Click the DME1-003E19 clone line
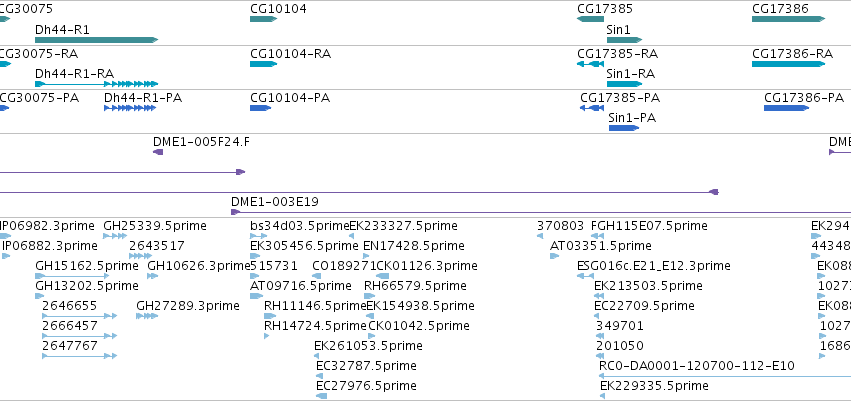The image size is (851, 401). (x=541, y=212)
